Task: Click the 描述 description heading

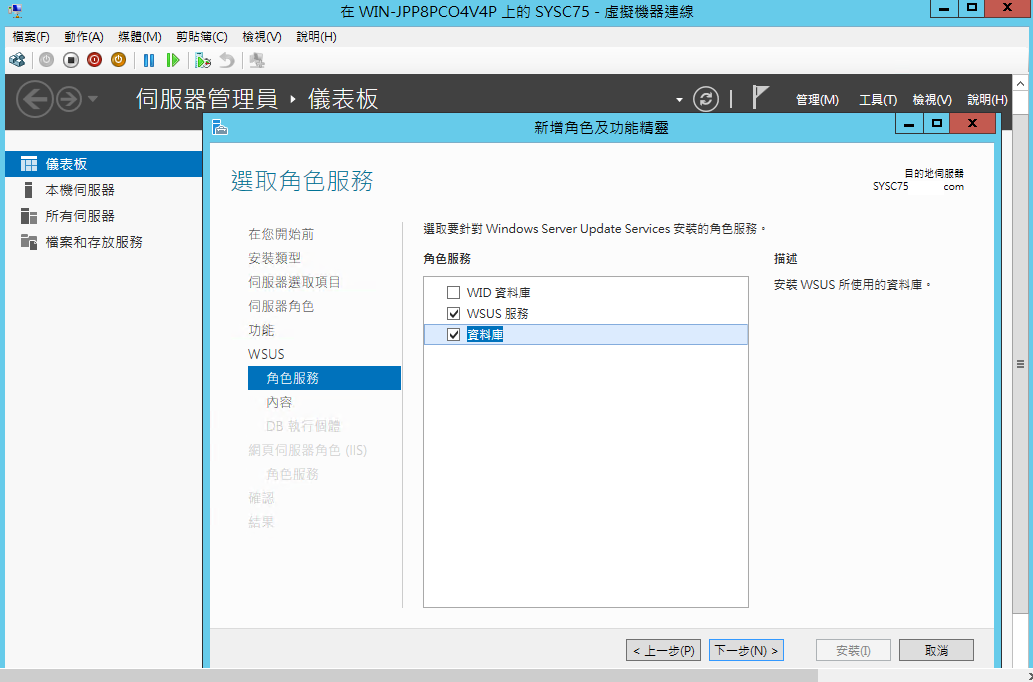Action: 786,259
